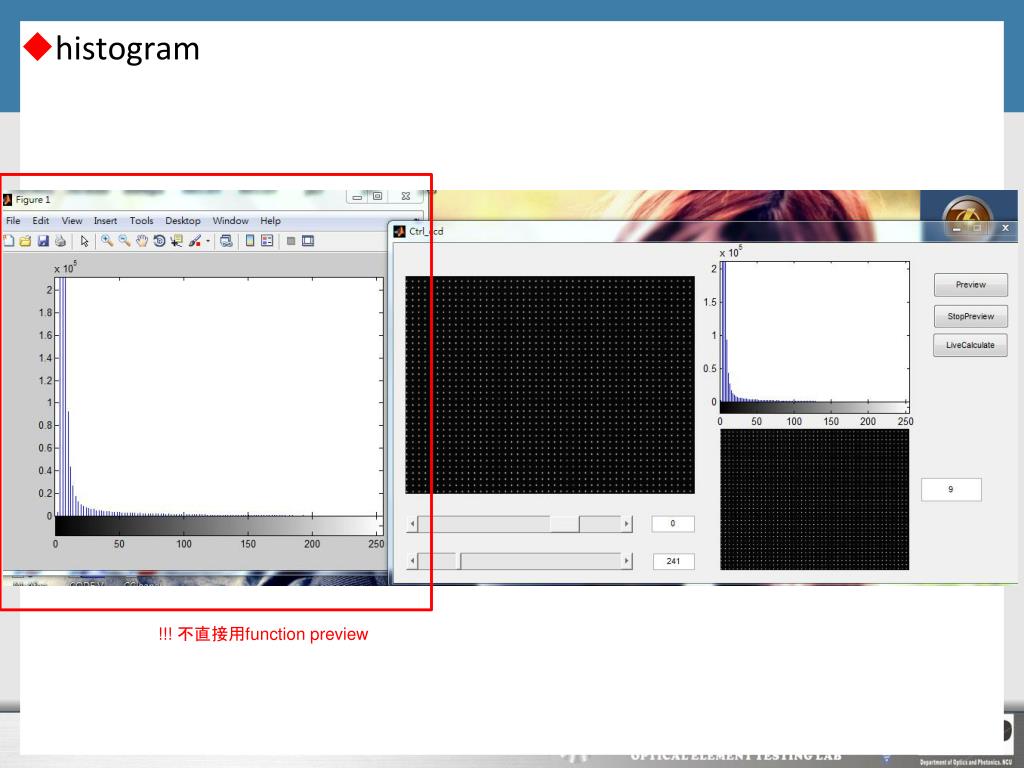Click the Print Figure icon
Screen dimensions: 1024x768
click(x=61, y=241)
